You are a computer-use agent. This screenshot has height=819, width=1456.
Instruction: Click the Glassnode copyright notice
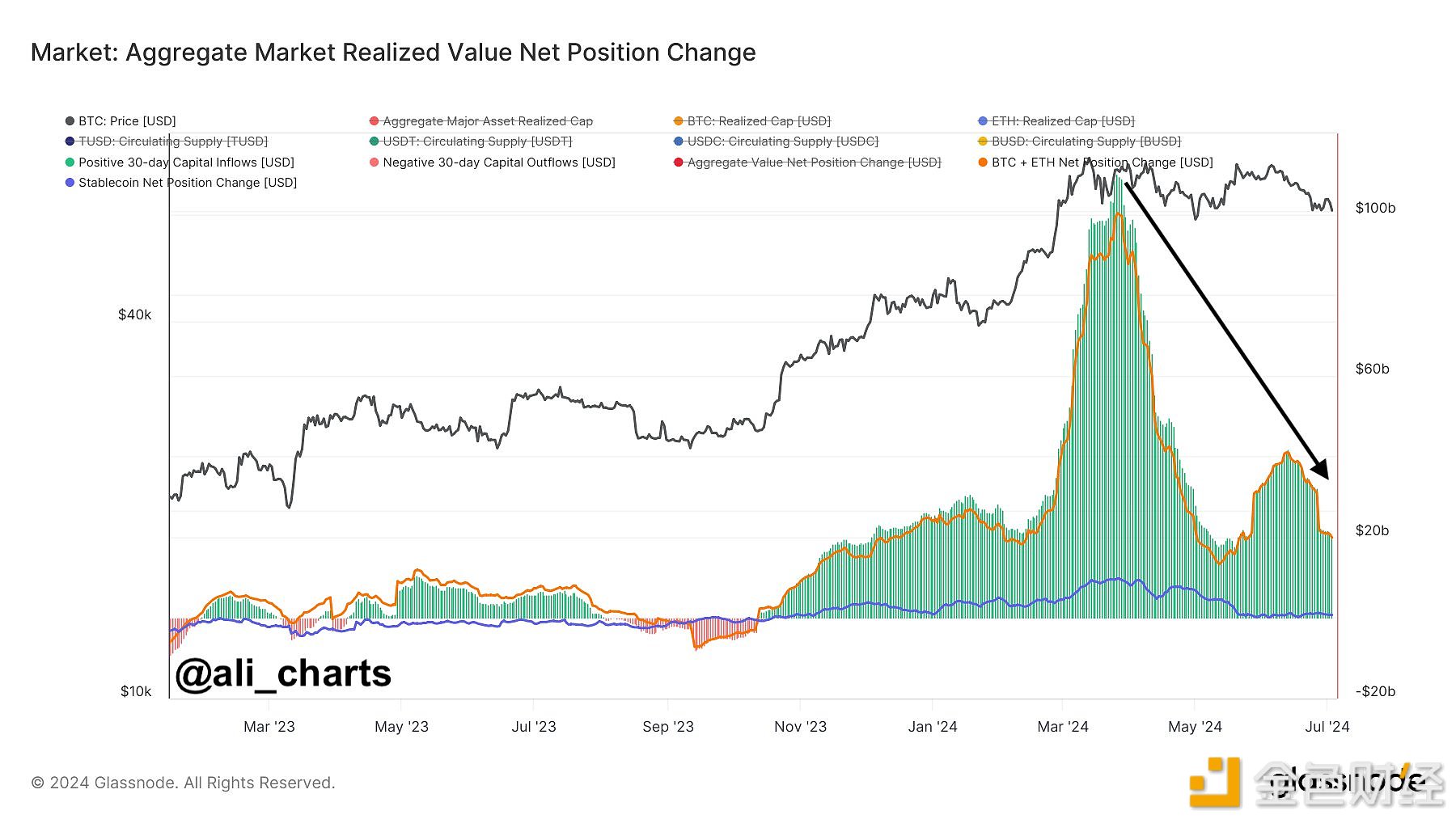(183, 783)
